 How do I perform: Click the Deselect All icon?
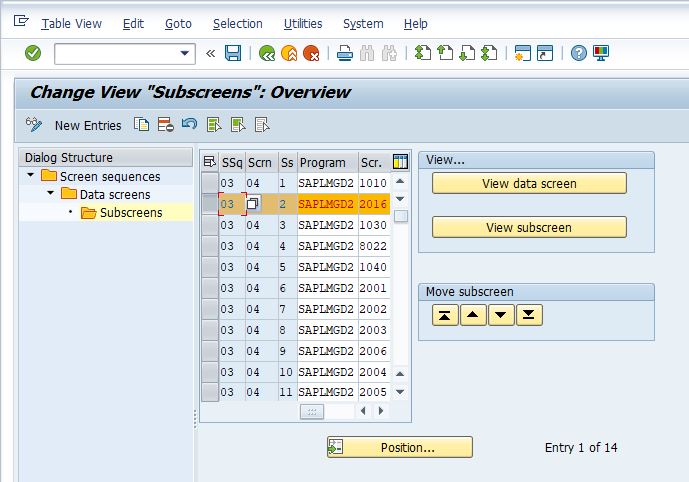click(262, 125)
